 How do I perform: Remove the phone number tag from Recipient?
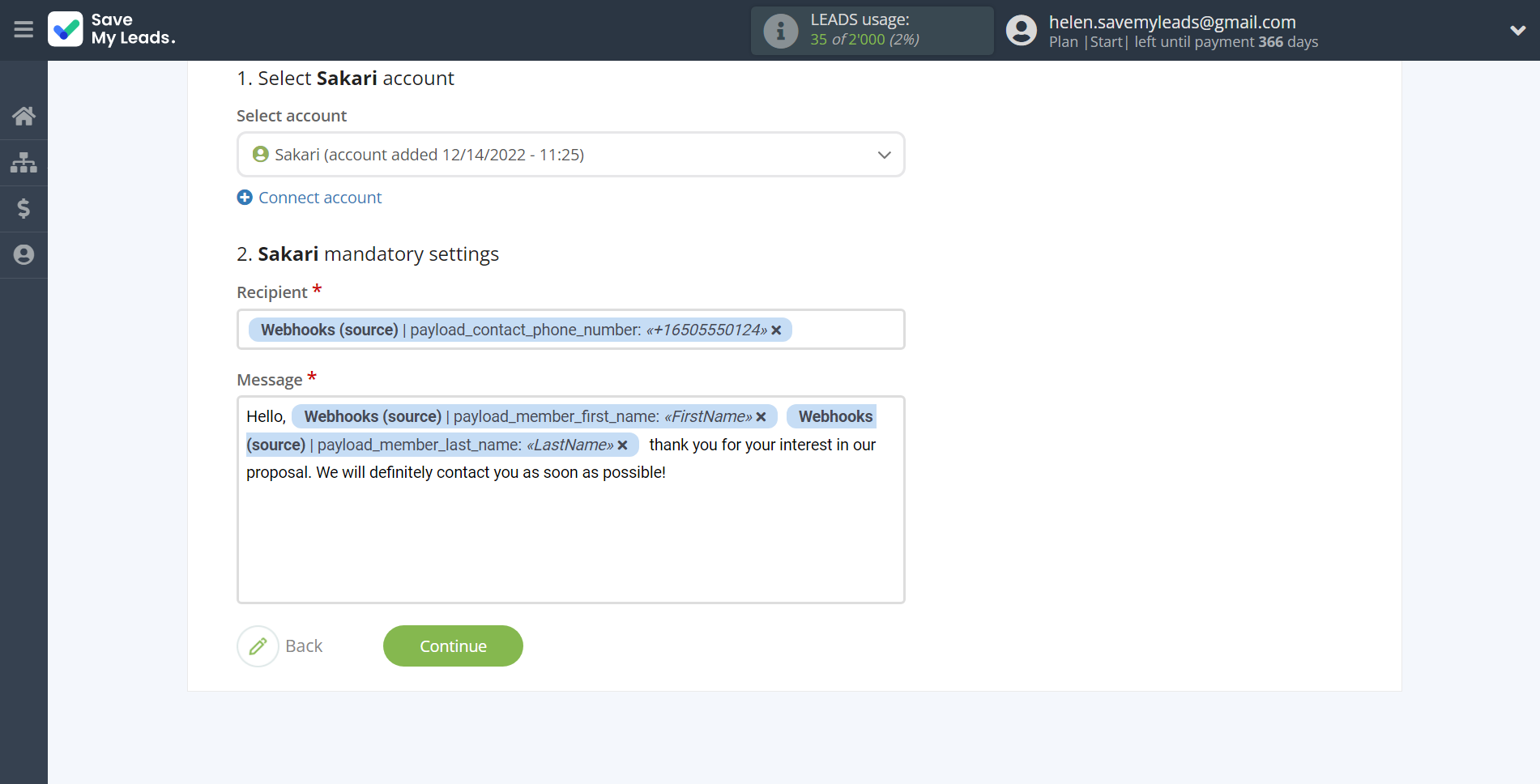click(x=776, y=330)
